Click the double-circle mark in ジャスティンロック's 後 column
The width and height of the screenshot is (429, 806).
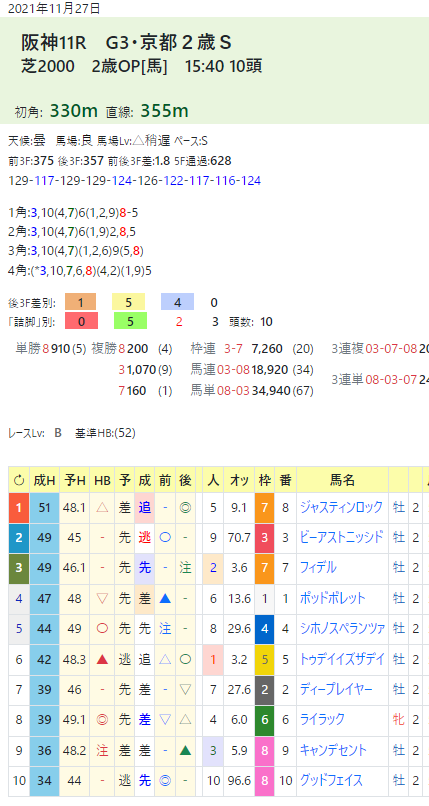185,508
